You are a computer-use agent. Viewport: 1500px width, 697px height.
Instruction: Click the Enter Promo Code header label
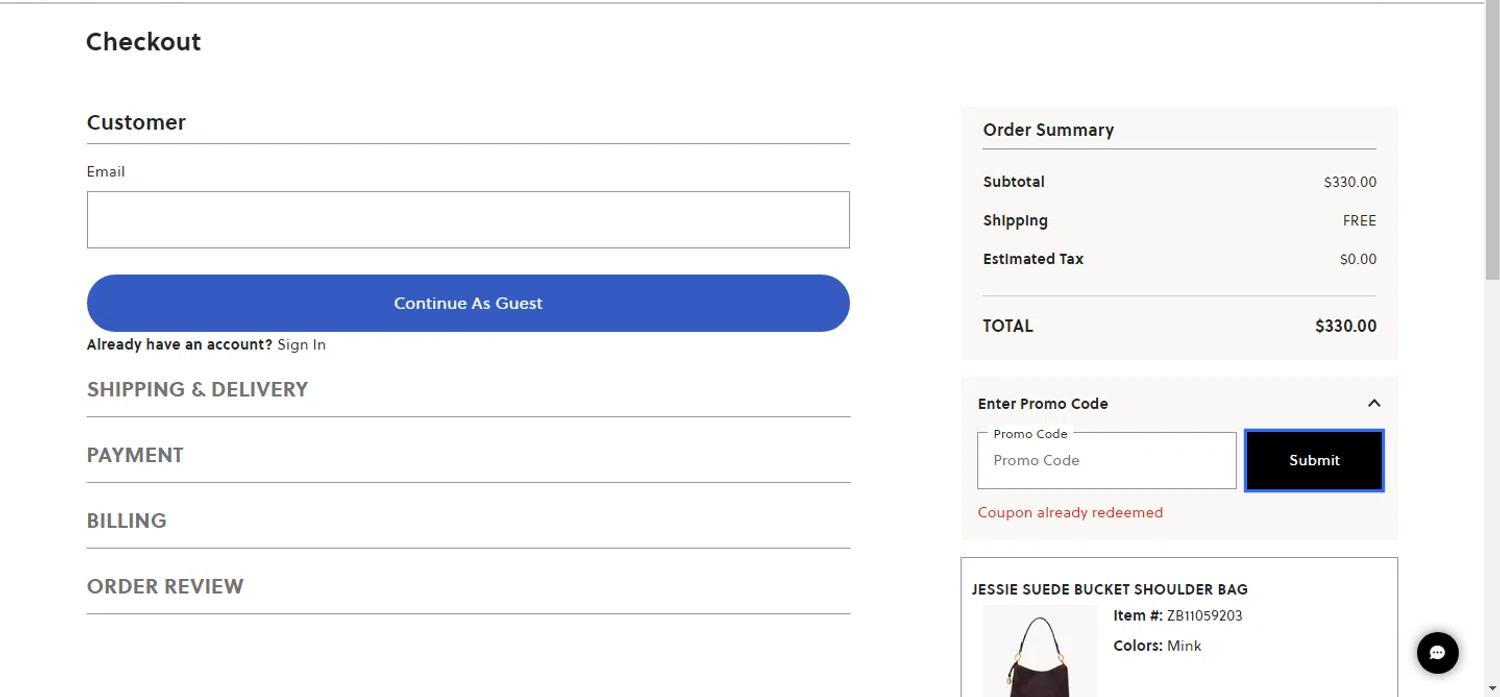coord(1043,404)
